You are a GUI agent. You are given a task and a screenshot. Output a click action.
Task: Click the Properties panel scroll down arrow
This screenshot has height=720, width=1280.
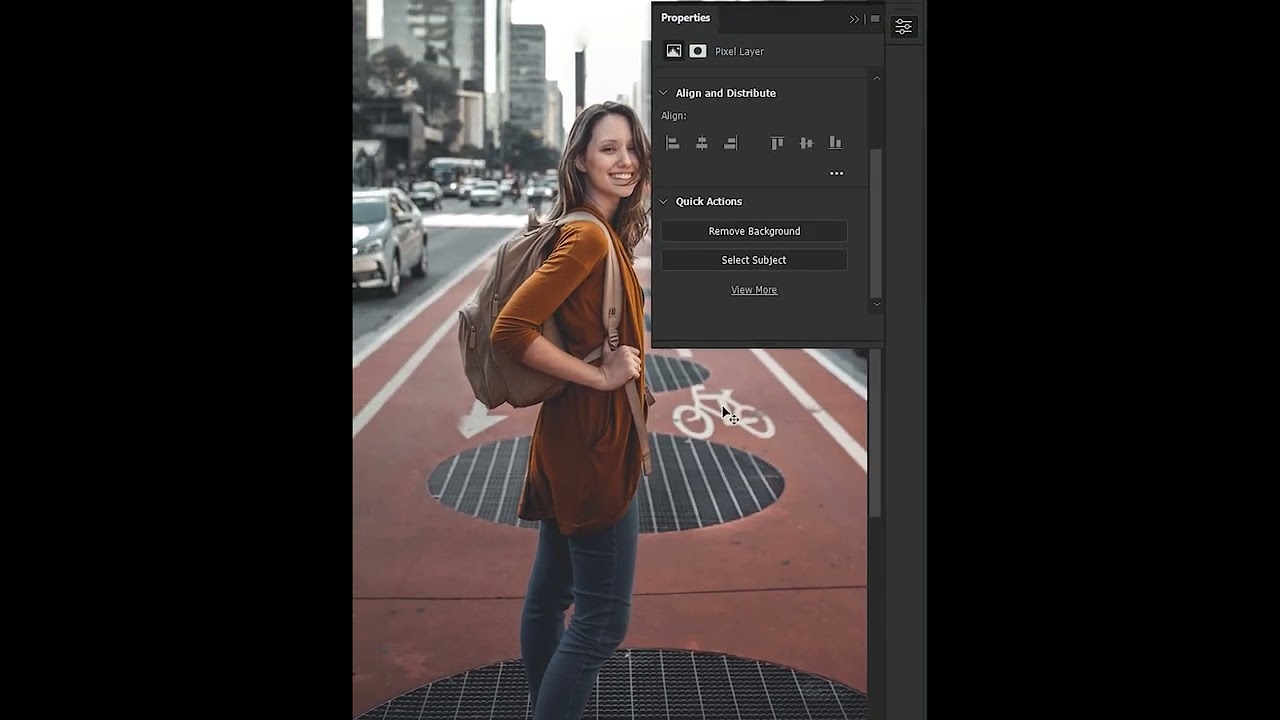(877, 303)
